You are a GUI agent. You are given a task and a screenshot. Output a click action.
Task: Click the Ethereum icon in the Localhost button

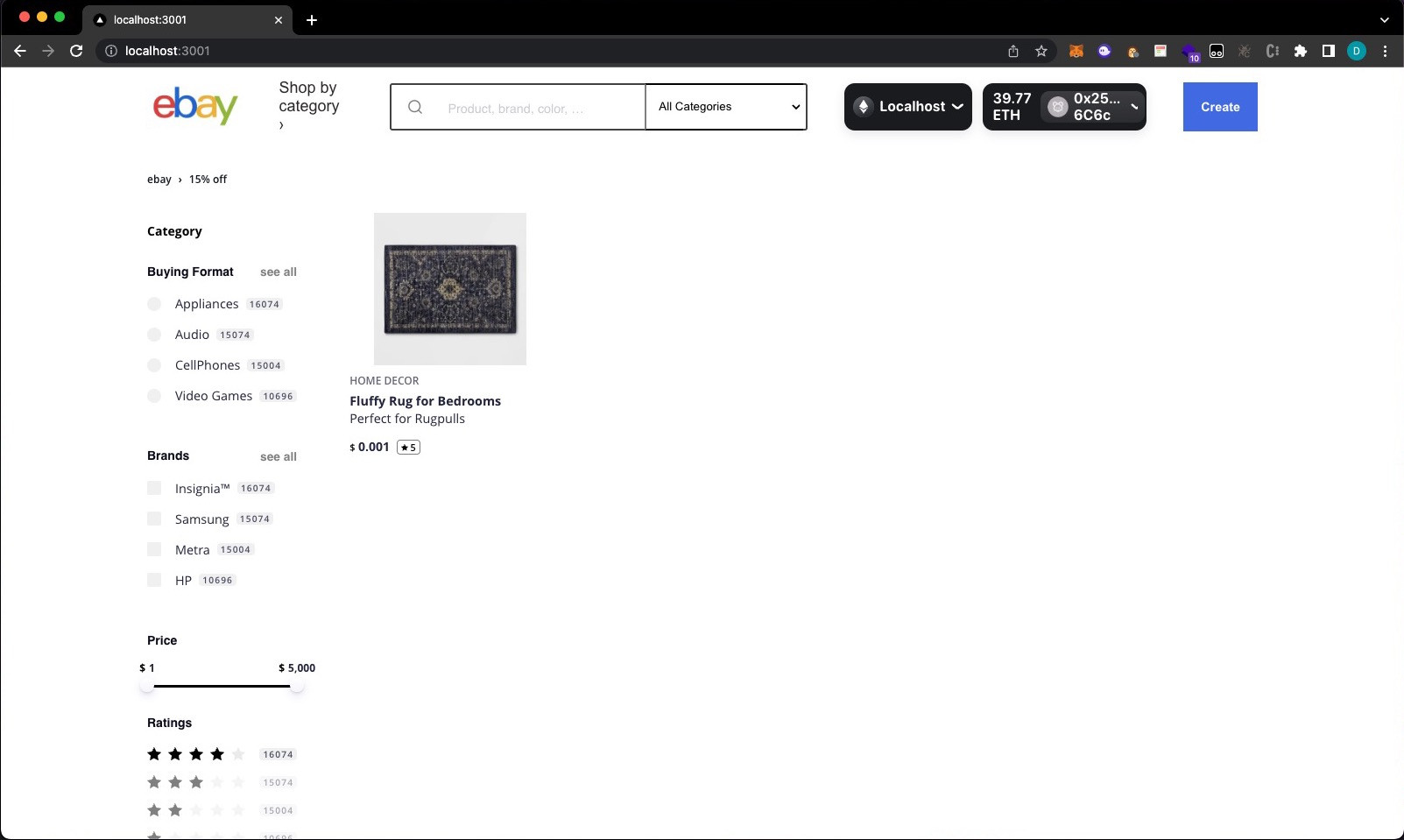864,106
